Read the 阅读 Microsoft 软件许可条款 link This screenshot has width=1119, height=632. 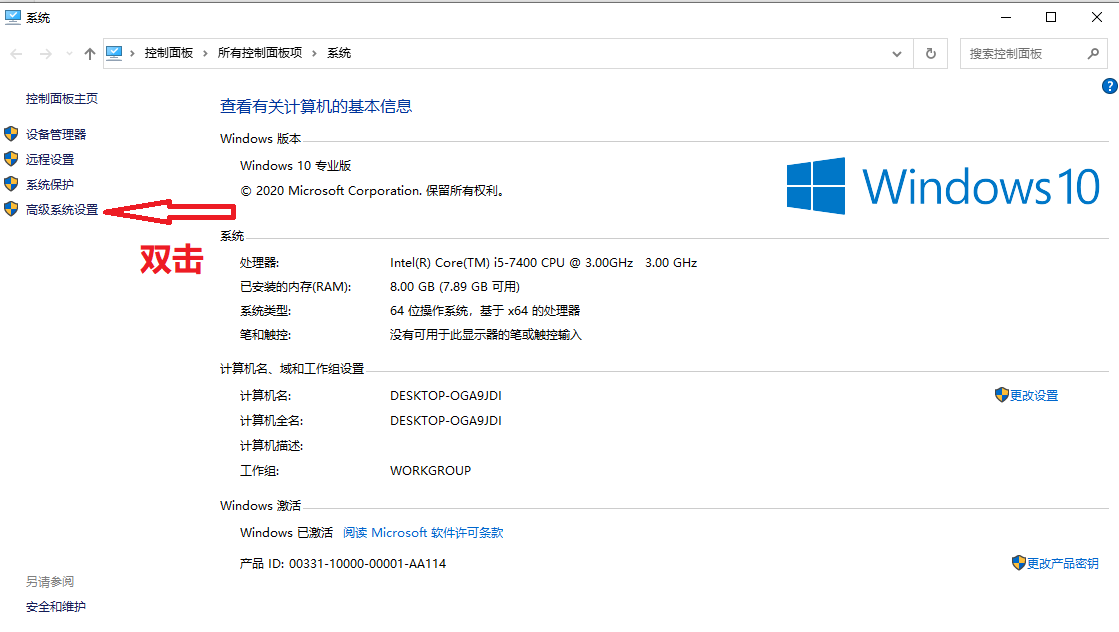pos(423,533)
